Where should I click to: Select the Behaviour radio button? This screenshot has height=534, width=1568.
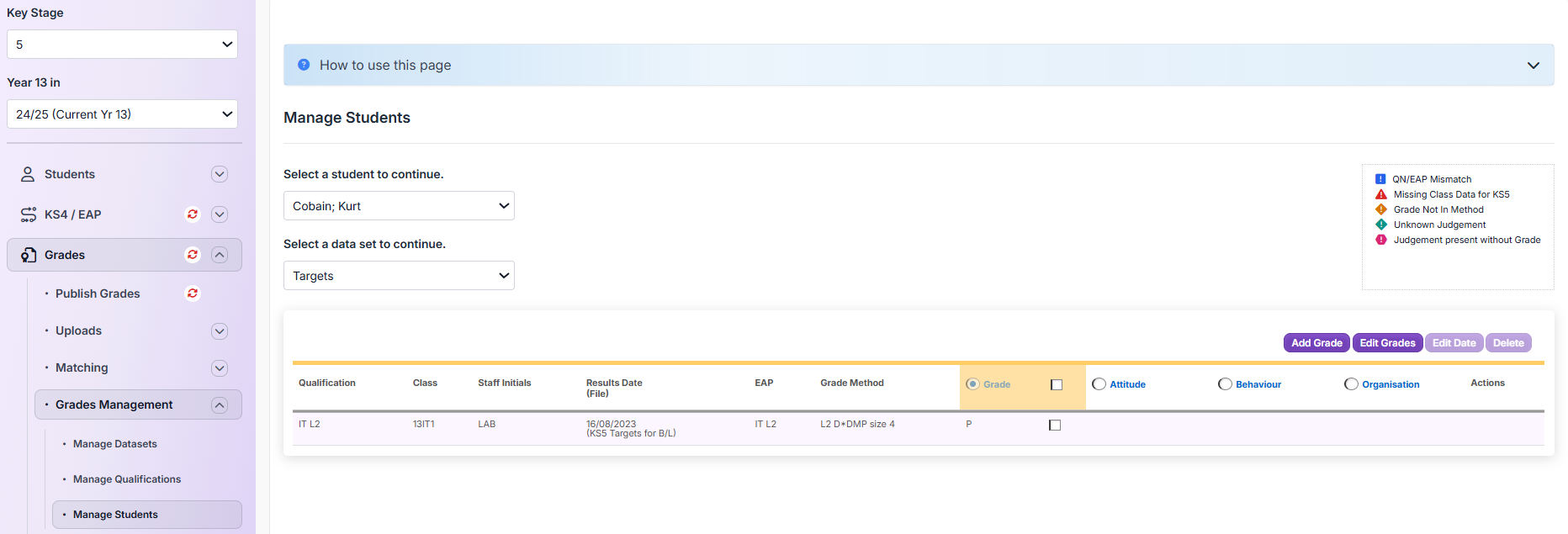click(1225, 384)
